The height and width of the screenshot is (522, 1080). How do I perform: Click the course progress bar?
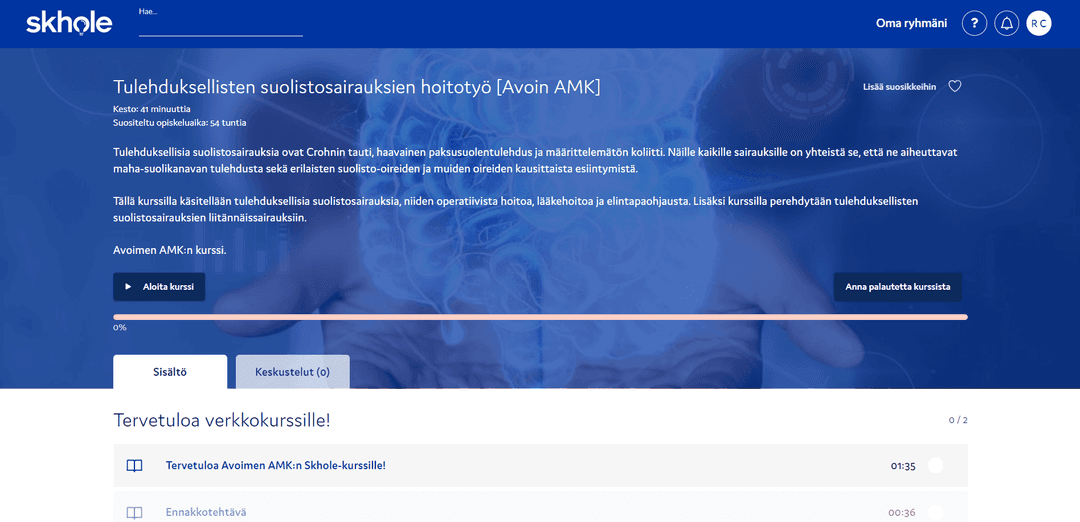[x=540, y=317]
